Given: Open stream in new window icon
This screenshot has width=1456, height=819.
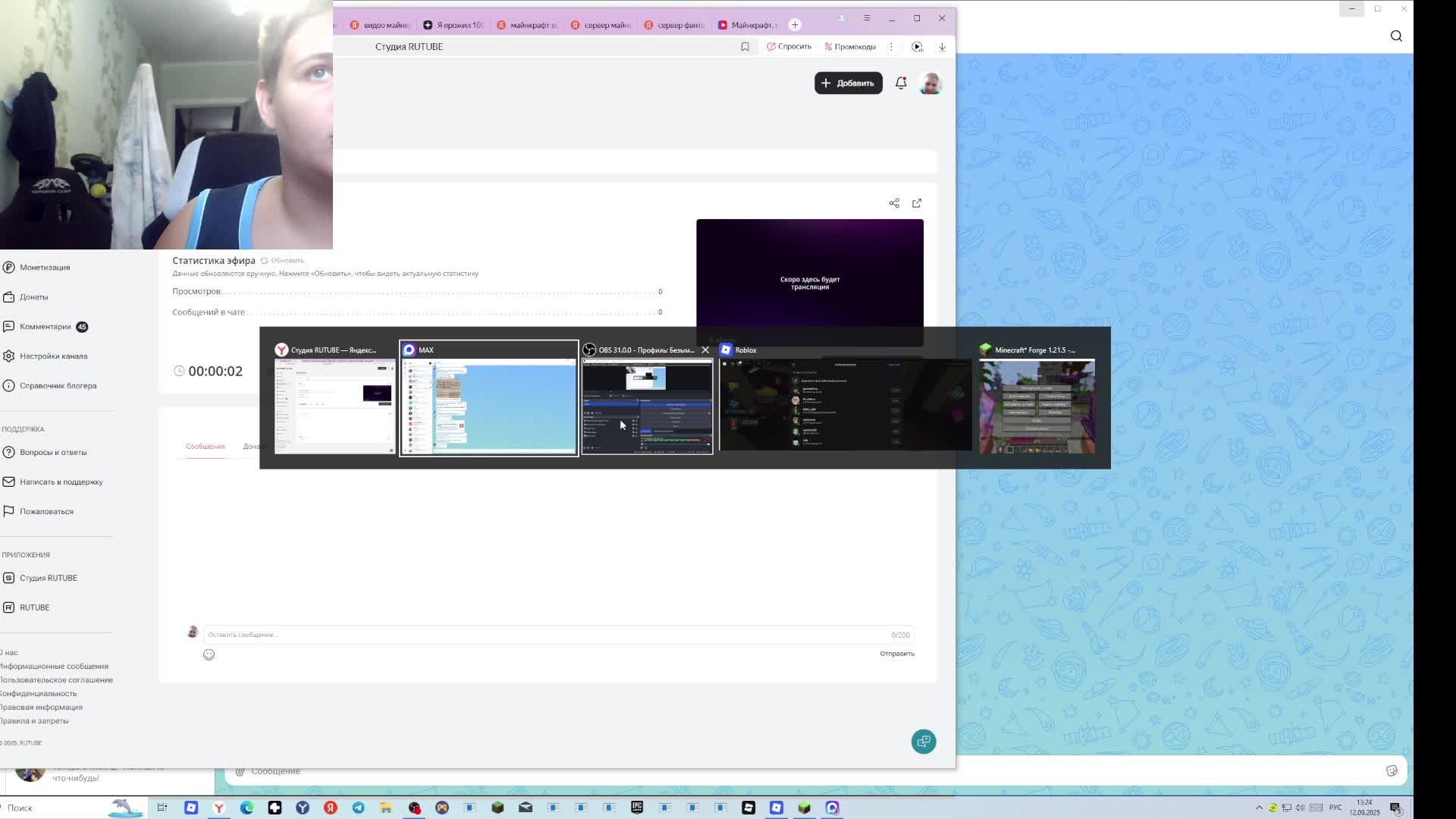Looking at the screenshot, I should [917, 203].
